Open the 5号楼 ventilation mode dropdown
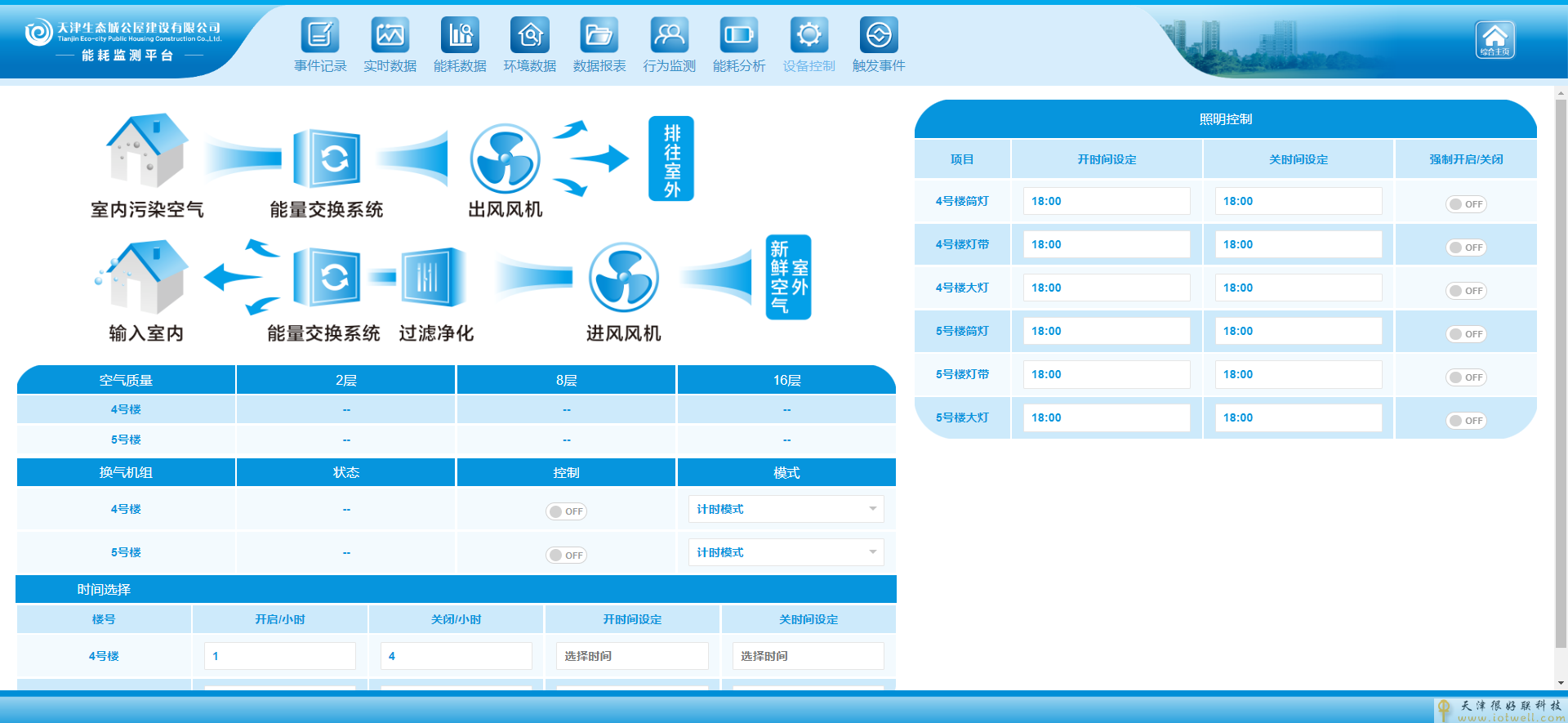The height and width of the screenshot is (723, 1568). tap(786, 552)
